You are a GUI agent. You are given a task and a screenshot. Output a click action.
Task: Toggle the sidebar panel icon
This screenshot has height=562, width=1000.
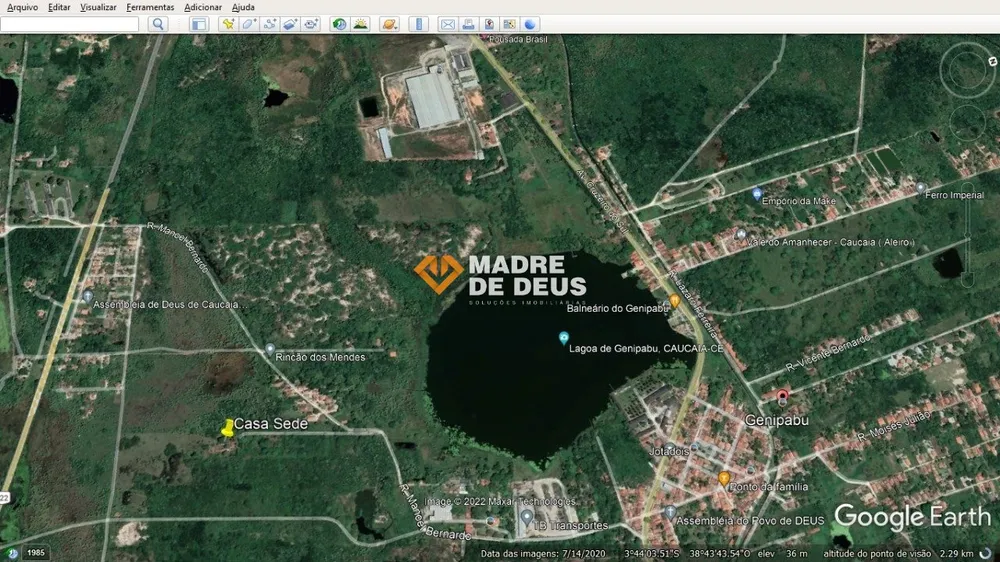click(x=199, y=24)
